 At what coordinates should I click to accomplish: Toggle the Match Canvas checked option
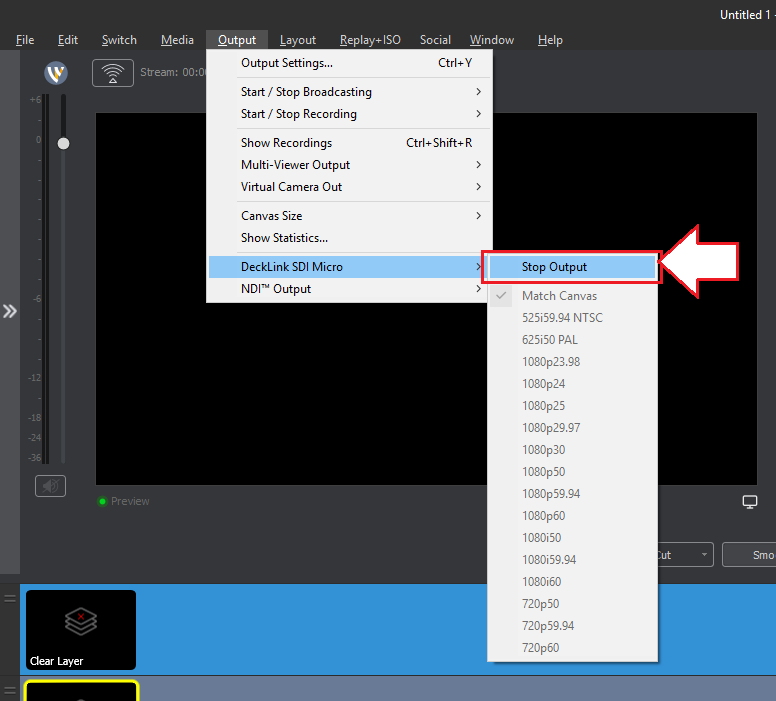click(x=572, y=296)
